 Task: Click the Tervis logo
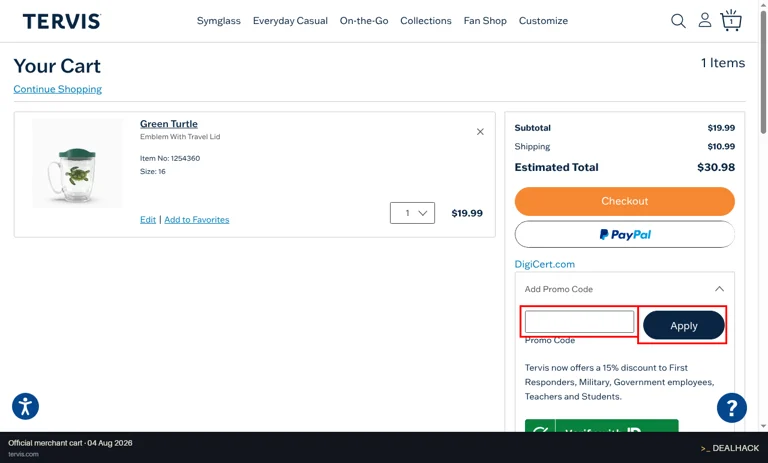(62, 21)
